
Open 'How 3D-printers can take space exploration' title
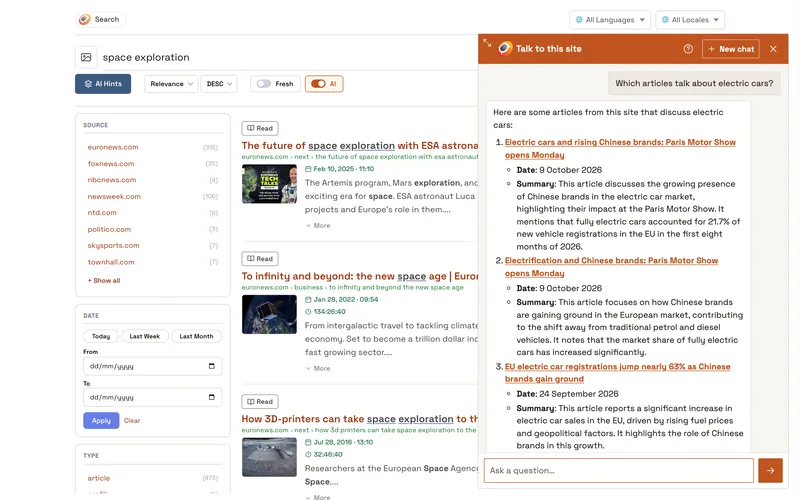[x=360, y=419]
